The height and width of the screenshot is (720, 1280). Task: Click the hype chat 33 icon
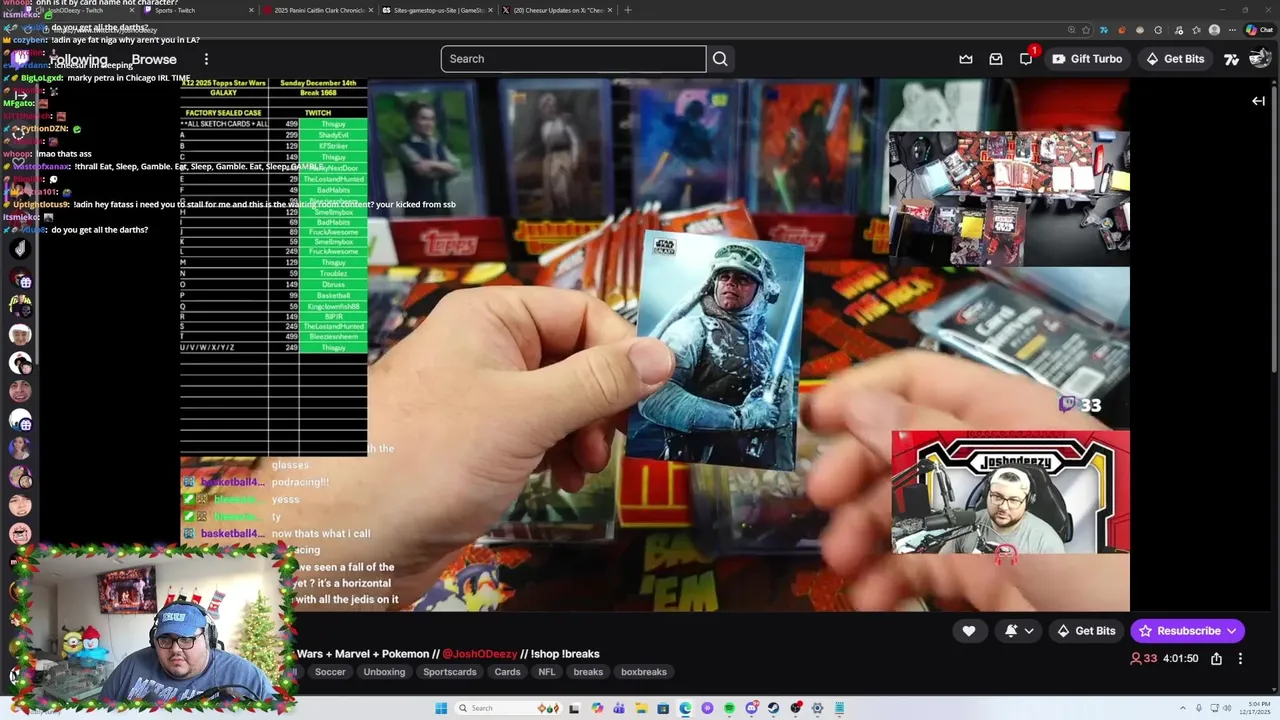click(x=1080, y=404)
